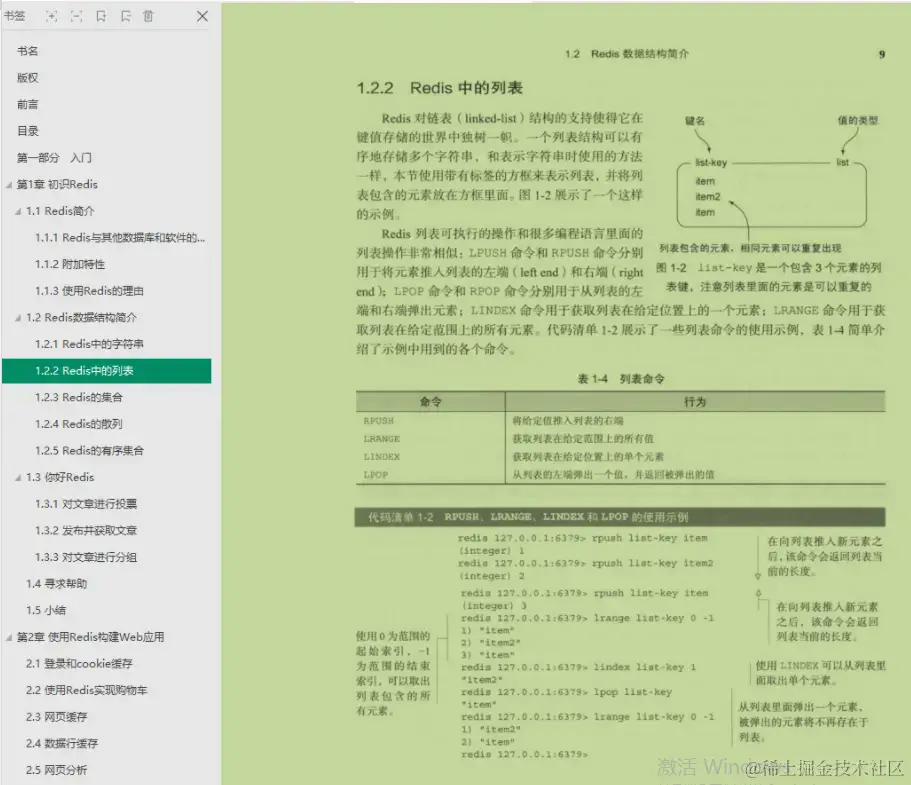The height and width of the screenshot is (785, 911).
Task: Click the add bookmark icon
Action: click(x=101, y=16)
